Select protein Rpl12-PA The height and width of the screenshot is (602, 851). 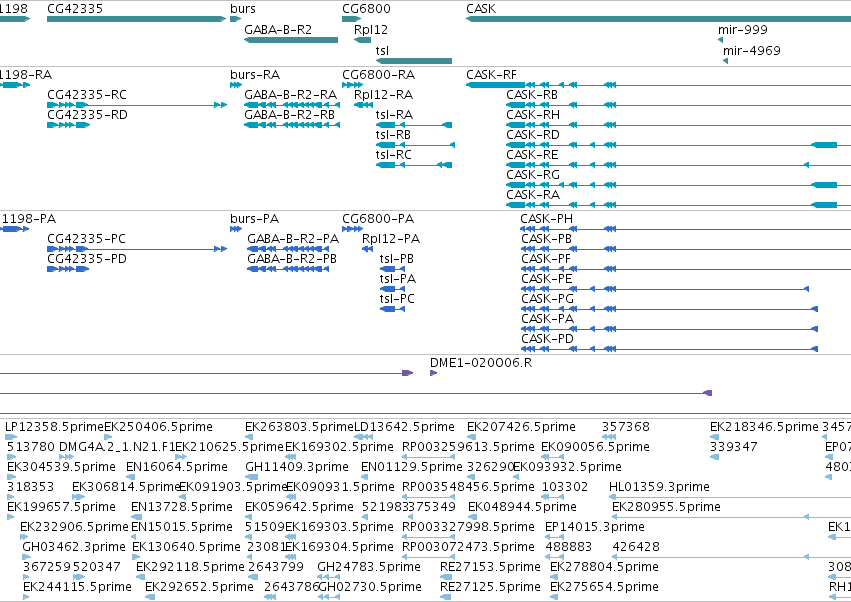coord(391,239)
